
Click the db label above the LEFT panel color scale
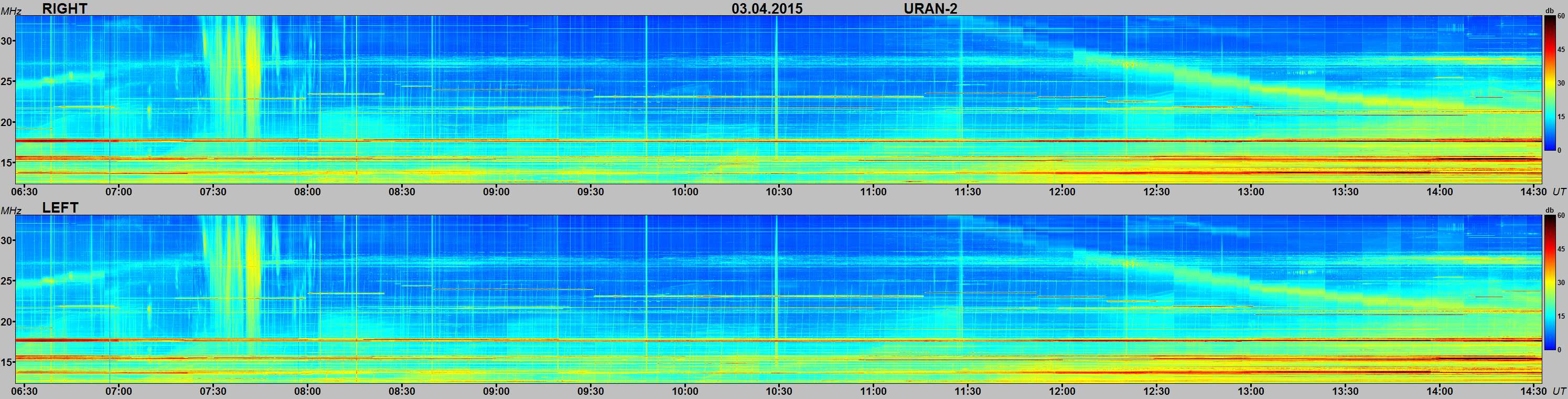click(x=1550, y=211)
